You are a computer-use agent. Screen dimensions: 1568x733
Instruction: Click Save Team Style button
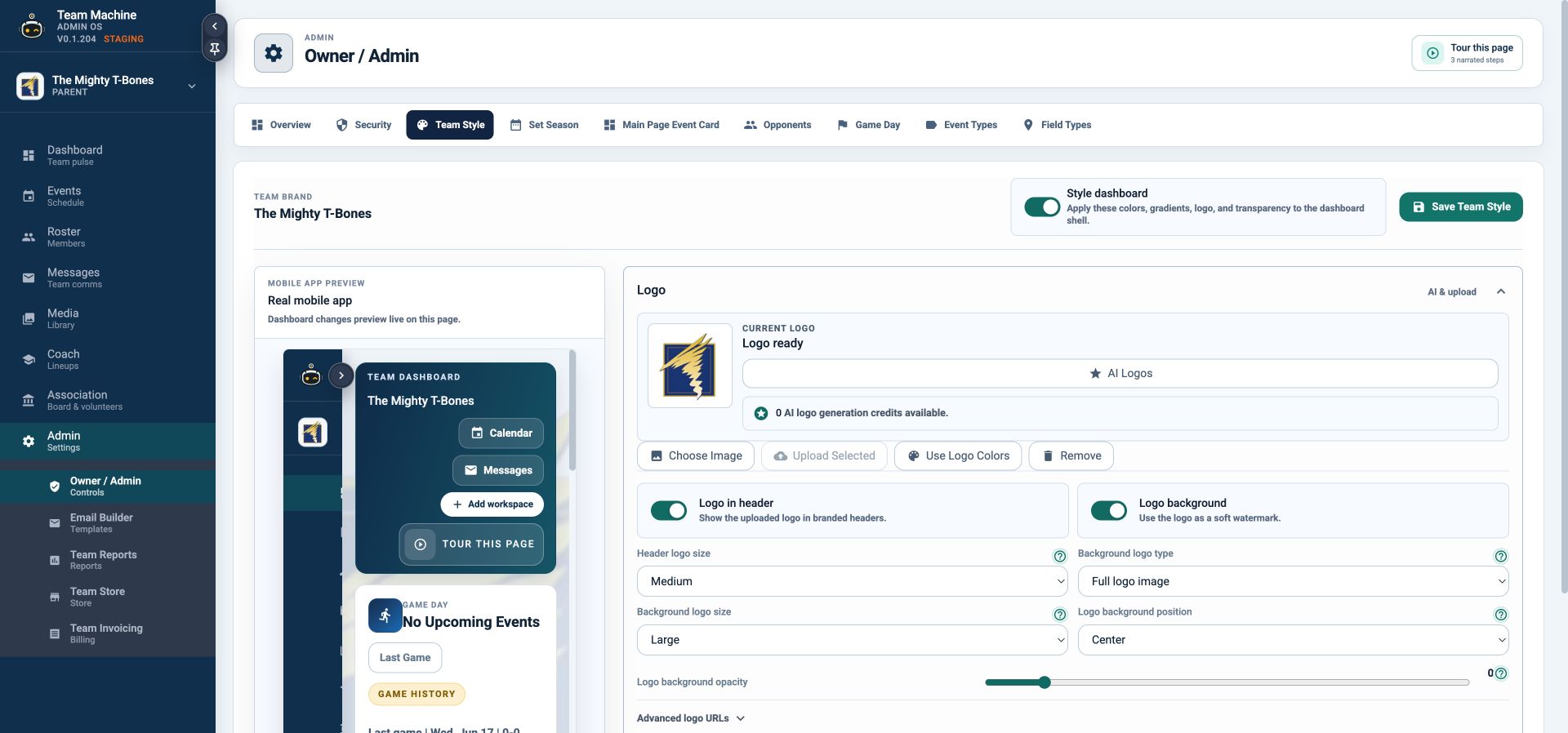(x=1461, y=207)
